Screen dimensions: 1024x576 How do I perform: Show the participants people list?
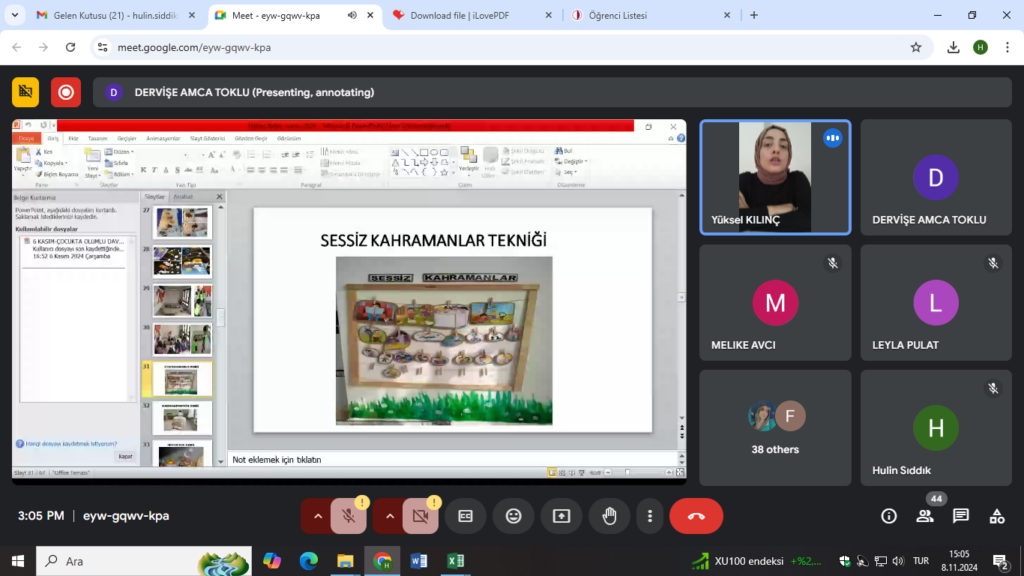pos(925,516)
